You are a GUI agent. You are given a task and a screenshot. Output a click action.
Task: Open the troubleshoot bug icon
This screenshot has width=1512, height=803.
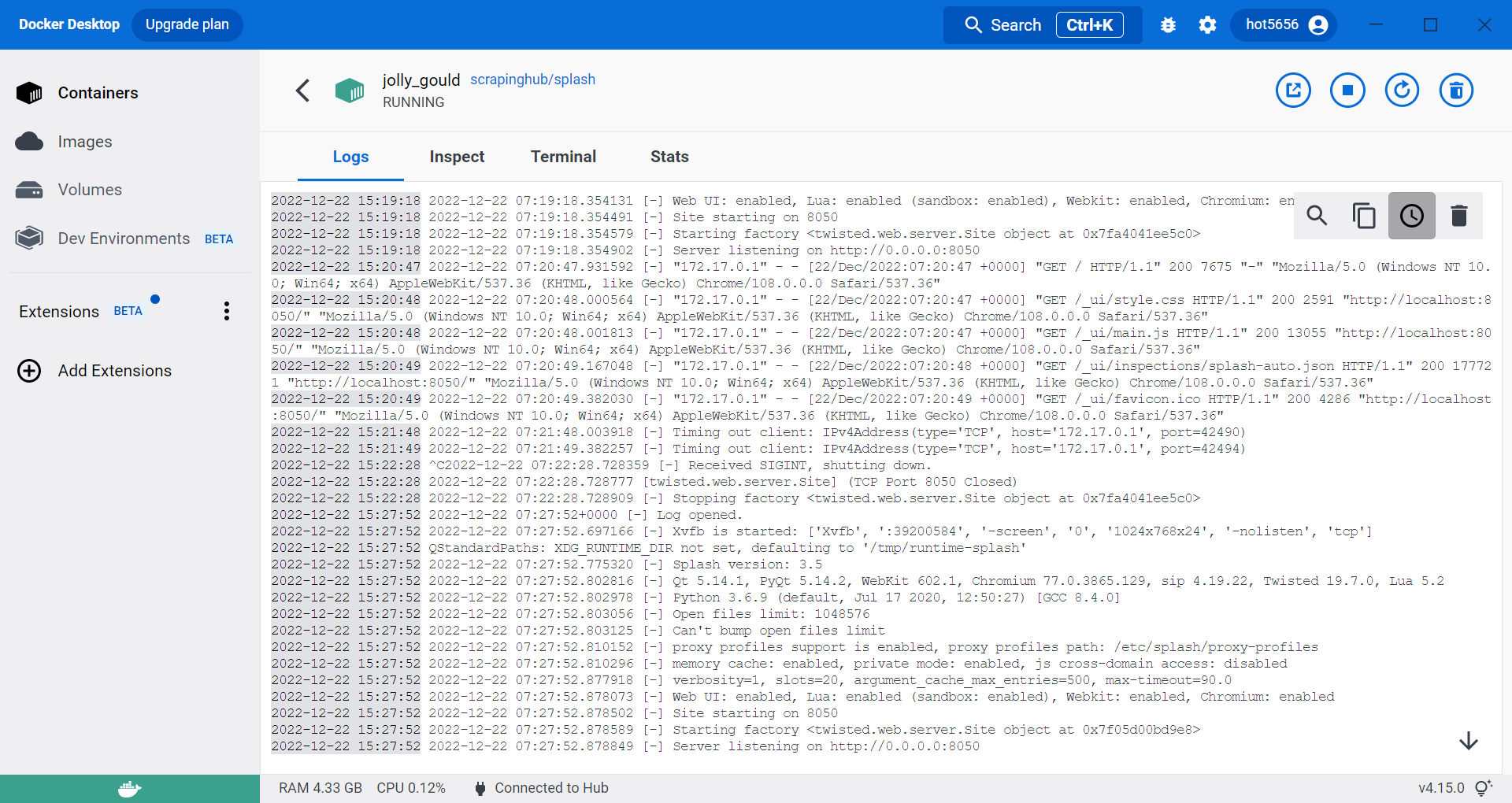pyautogui.click(x=1168, y=25)
